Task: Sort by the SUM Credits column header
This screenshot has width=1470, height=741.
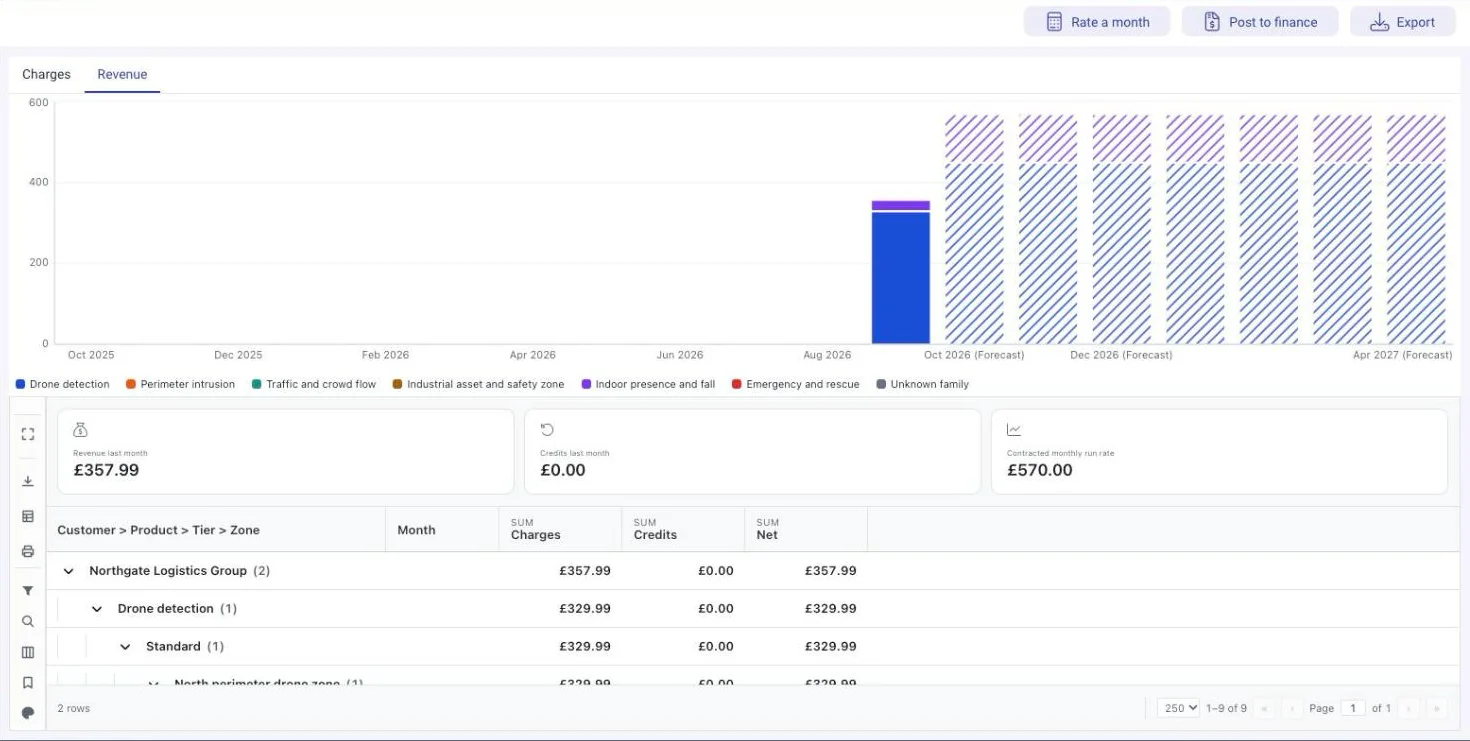Action: (683, 530)
